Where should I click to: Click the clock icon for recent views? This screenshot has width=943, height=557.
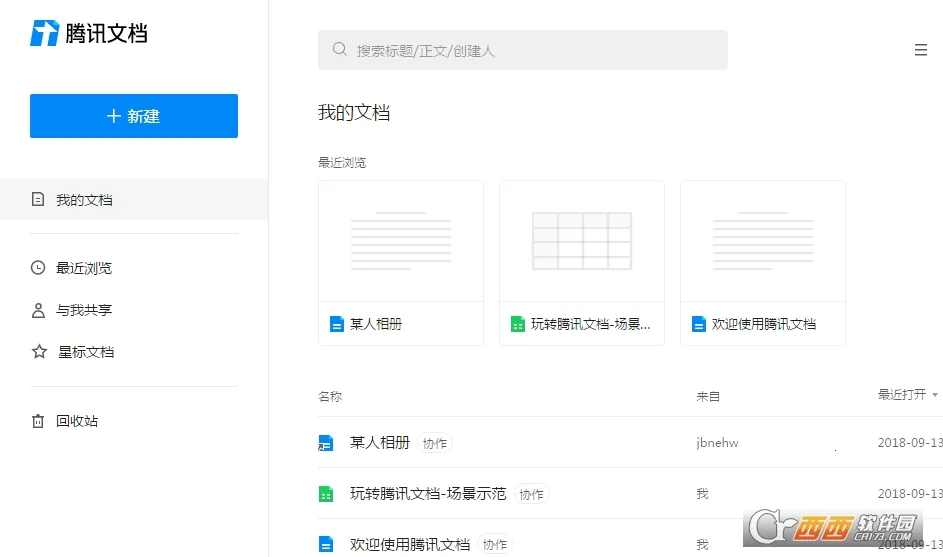tap(38, 268)
